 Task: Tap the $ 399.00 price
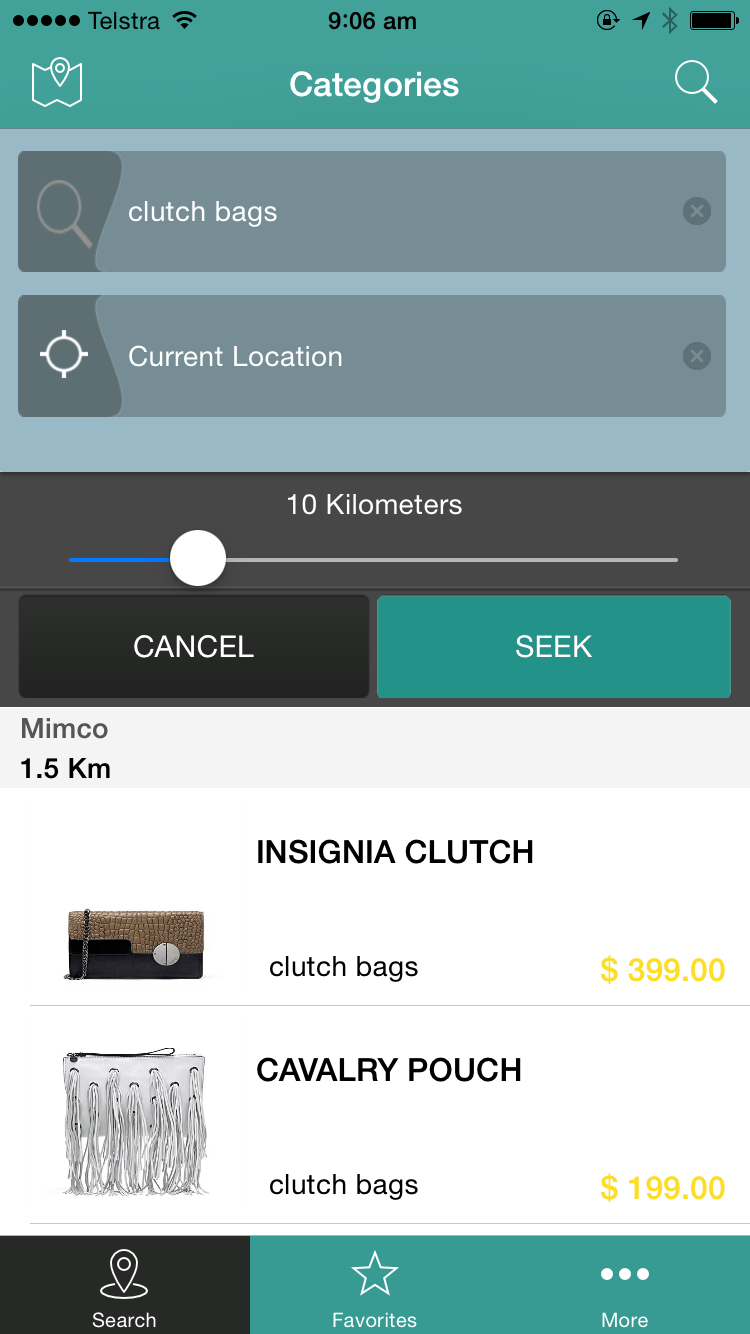point(662,969)
